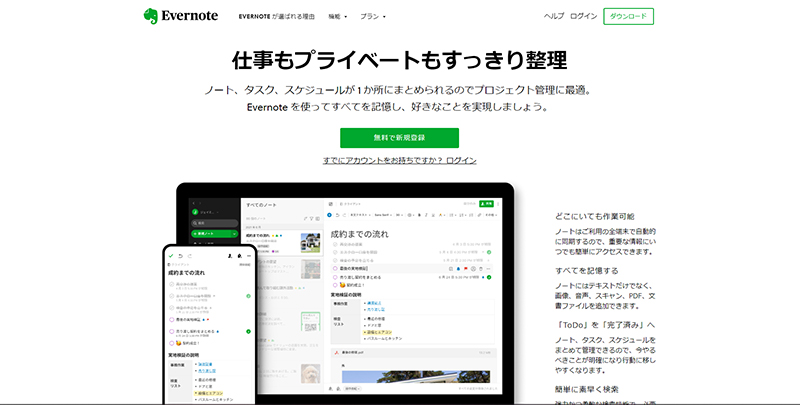
Task: Click the house photo thumbnail in note list
Action: pos(311,243)
